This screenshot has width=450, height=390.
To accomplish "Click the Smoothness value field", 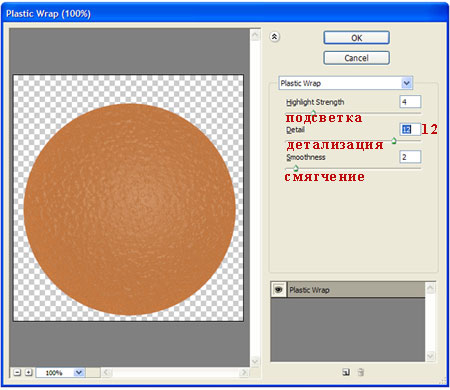I will pyautogui.click(x=410, y=157).
